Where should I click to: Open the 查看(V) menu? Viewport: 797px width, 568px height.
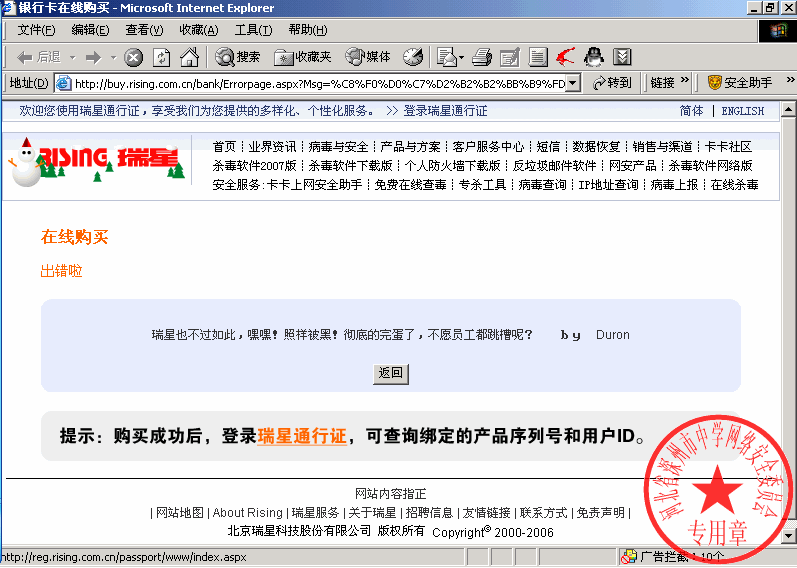144,30
